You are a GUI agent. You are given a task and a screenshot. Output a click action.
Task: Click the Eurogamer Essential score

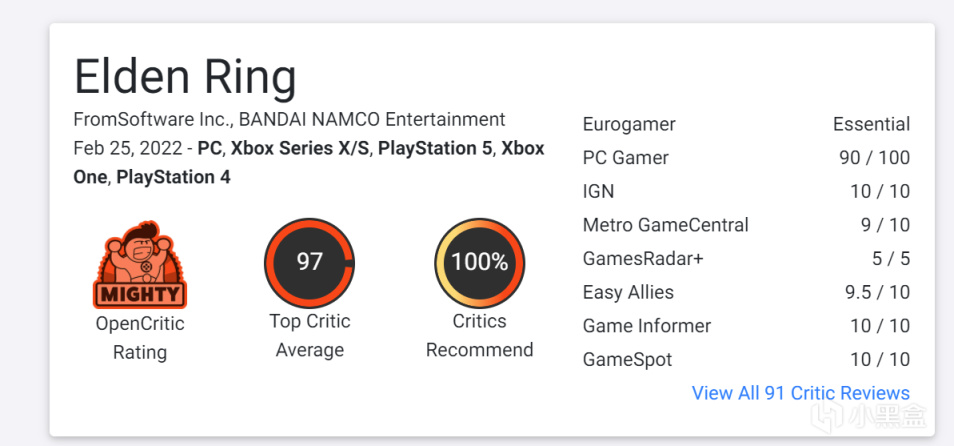pyautogui.click(x=871, y=125)
